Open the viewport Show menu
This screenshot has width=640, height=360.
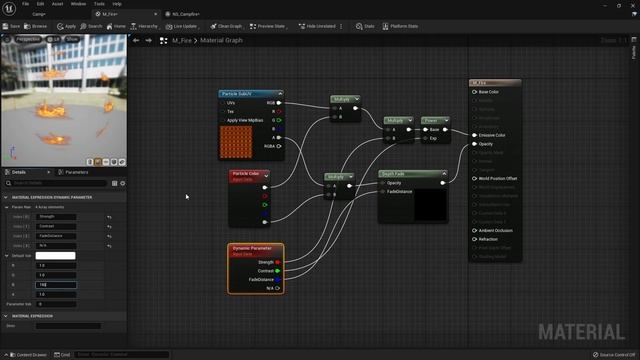coord(72,39)
